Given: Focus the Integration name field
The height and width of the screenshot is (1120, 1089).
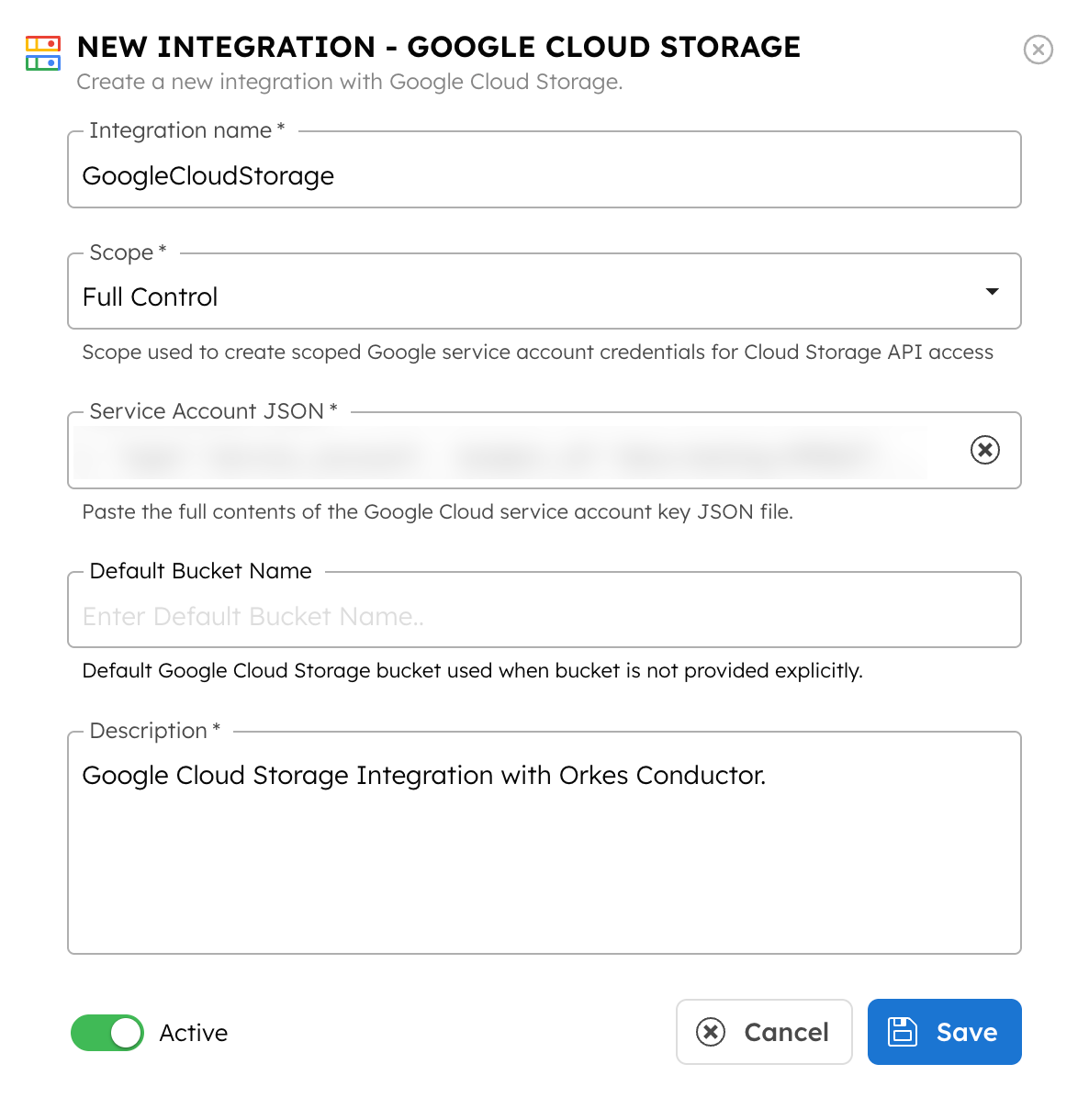Looking at the screenshot, I should point(544,170).
